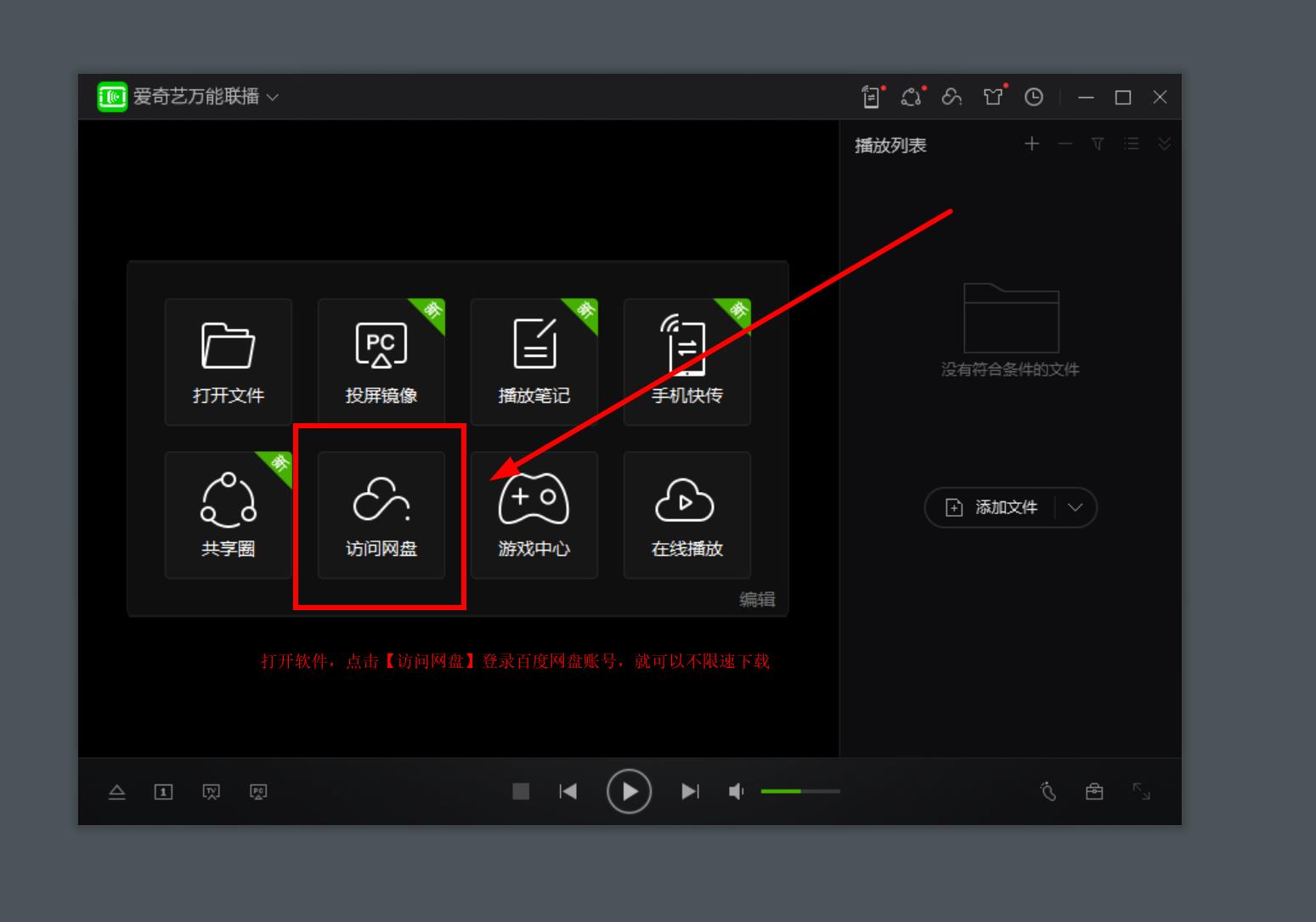Open the 播放笔记 playback notes tile
1316x922 pixels.
coord(534,362)
